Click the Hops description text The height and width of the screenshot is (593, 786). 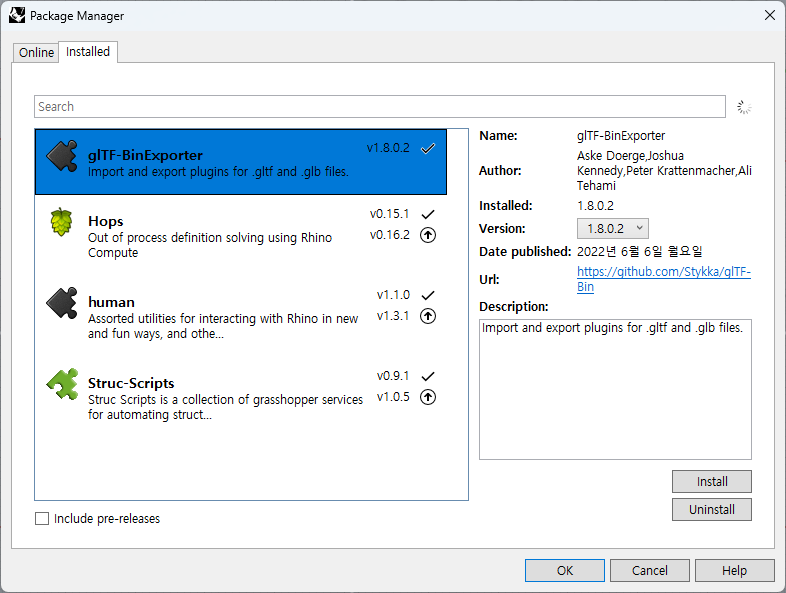click(210, 245)
